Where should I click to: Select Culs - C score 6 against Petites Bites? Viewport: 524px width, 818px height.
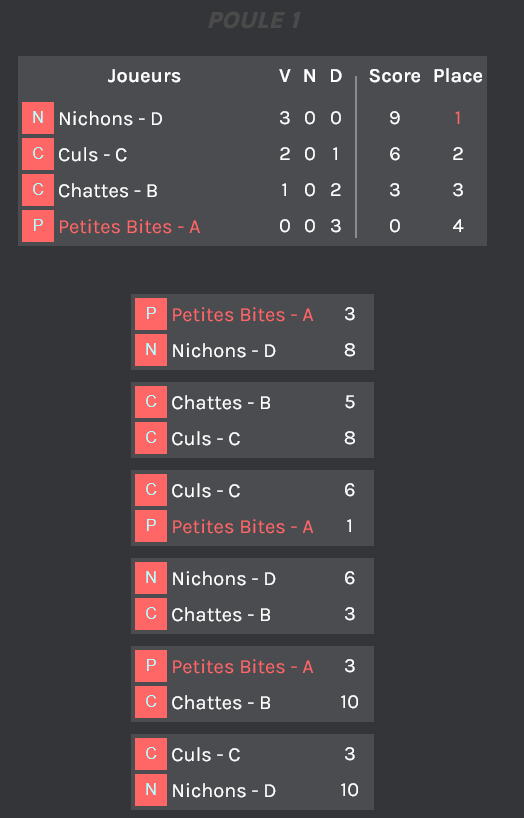[x=349, y=490]
